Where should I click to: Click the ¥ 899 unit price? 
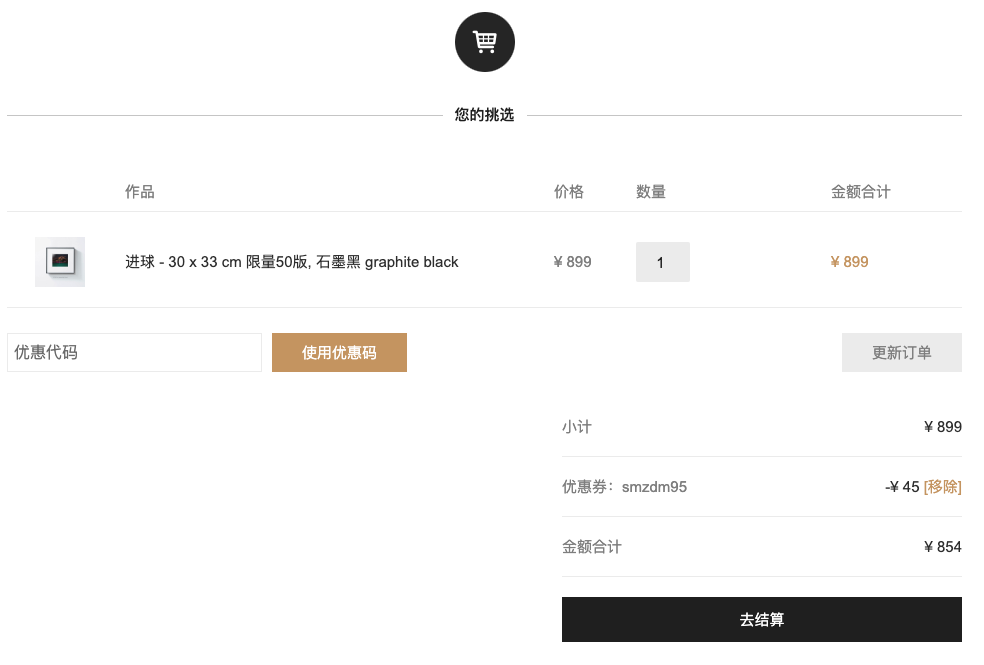[x=572, y=262]
